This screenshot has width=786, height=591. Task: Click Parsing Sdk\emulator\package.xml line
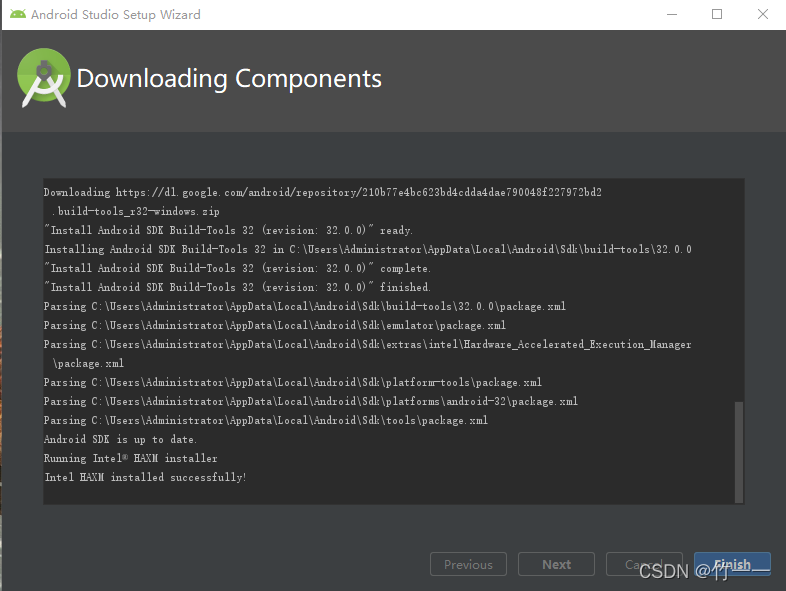[275, 325]
